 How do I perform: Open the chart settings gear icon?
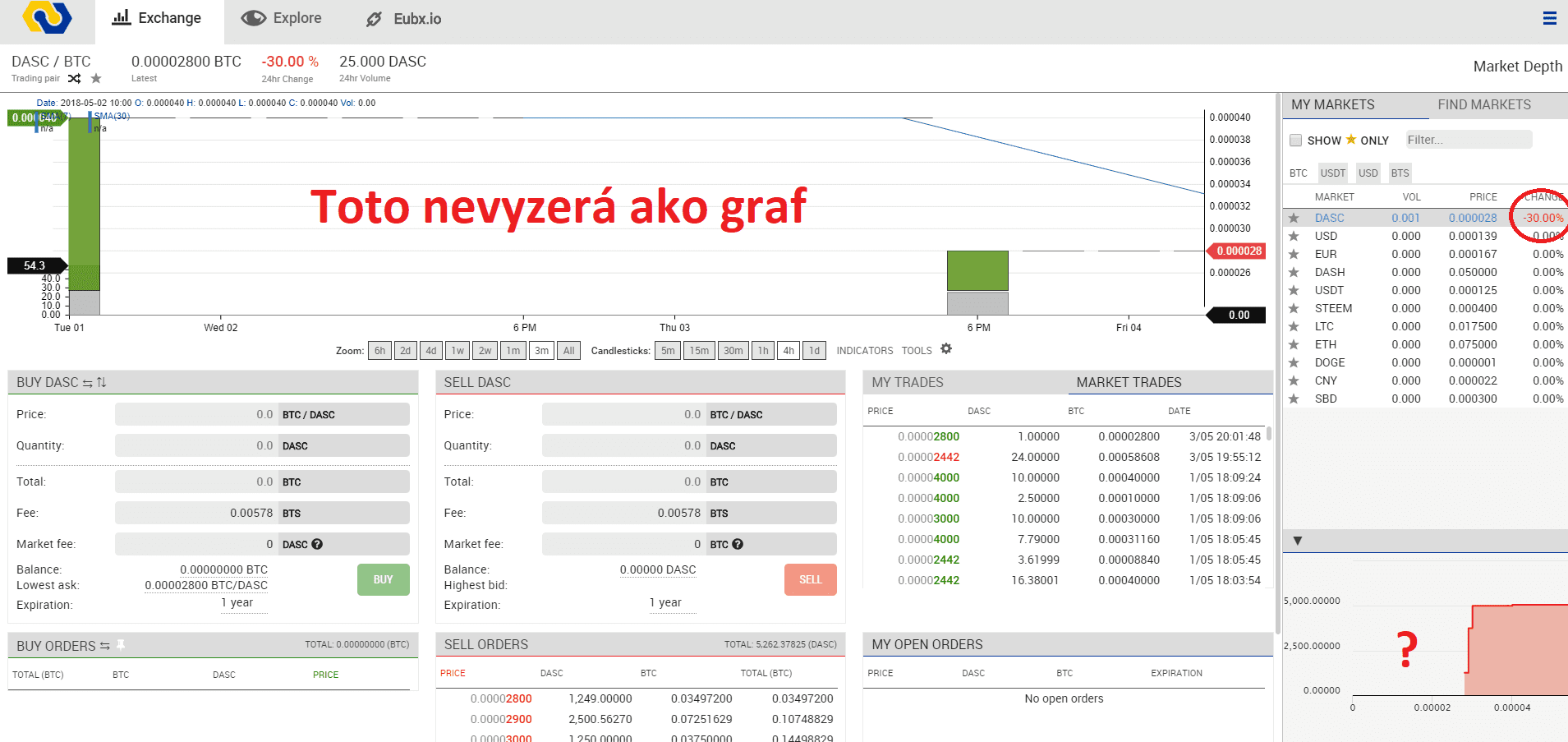pos(946,349)
